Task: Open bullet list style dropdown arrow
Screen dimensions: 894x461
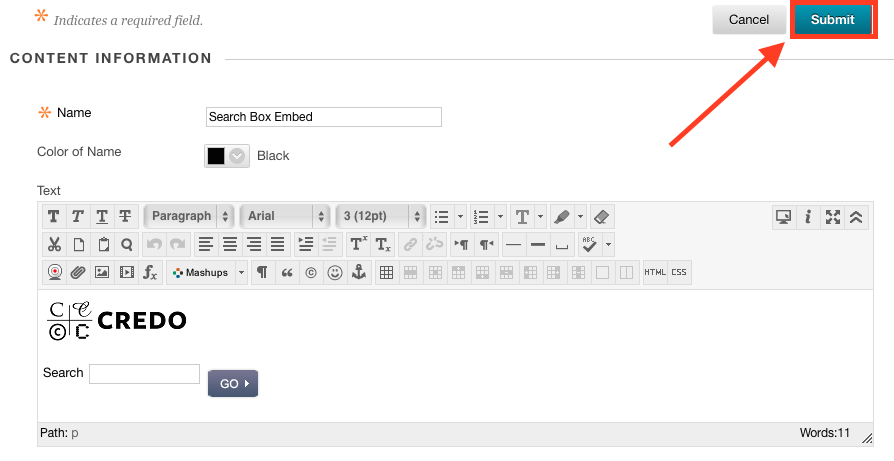Action: 461,217
